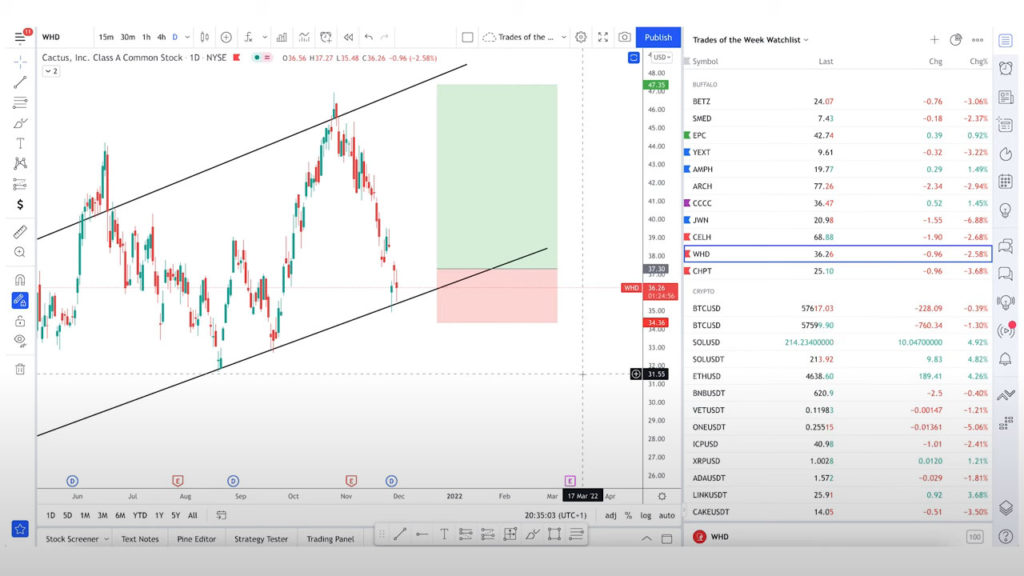Open the go to date picker
The height and width of the screenshot is (576, 1024).
coord(221,515)
